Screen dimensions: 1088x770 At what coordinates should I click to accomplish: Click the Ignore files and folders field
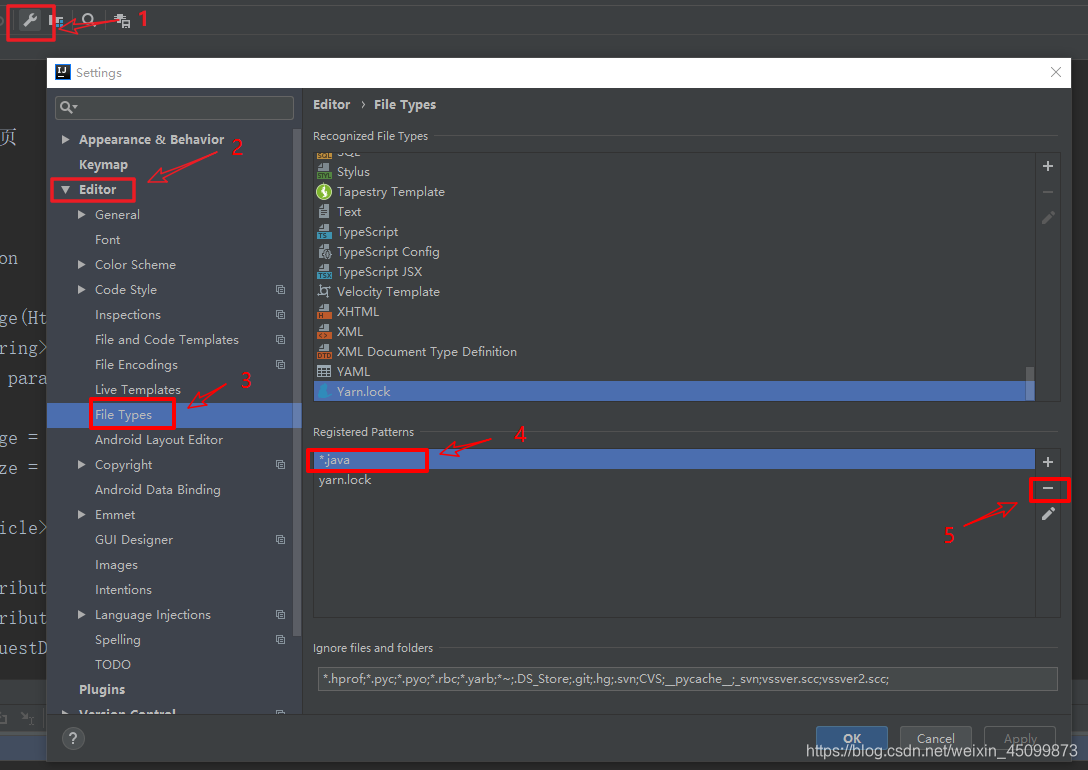(x=687, y=679)
